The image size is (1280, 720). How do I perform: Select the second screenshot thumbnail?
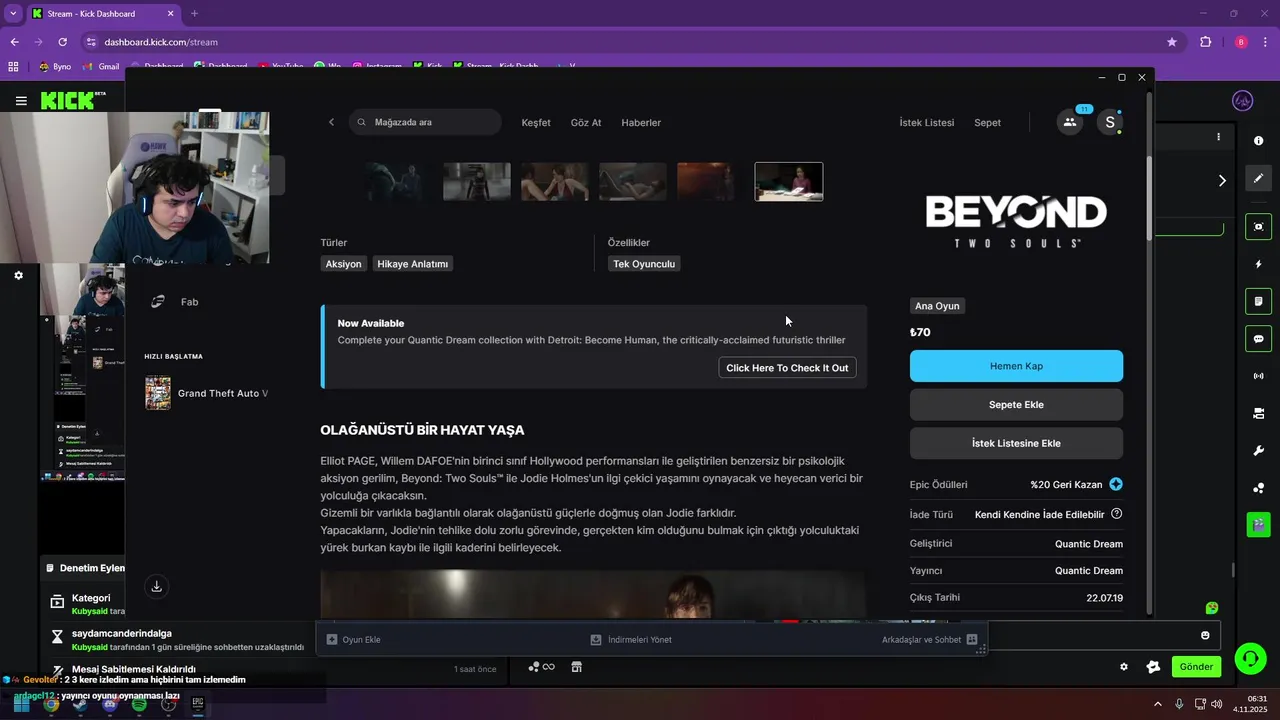coord(477,182)
